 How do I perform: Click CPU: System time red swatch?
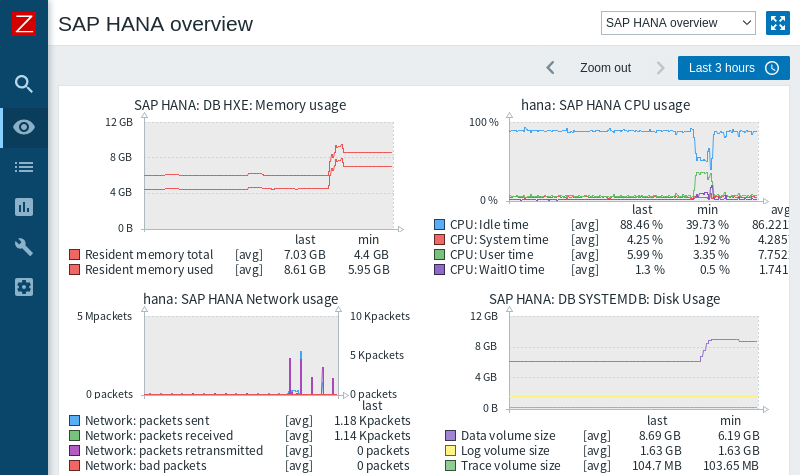pos(439,239)
